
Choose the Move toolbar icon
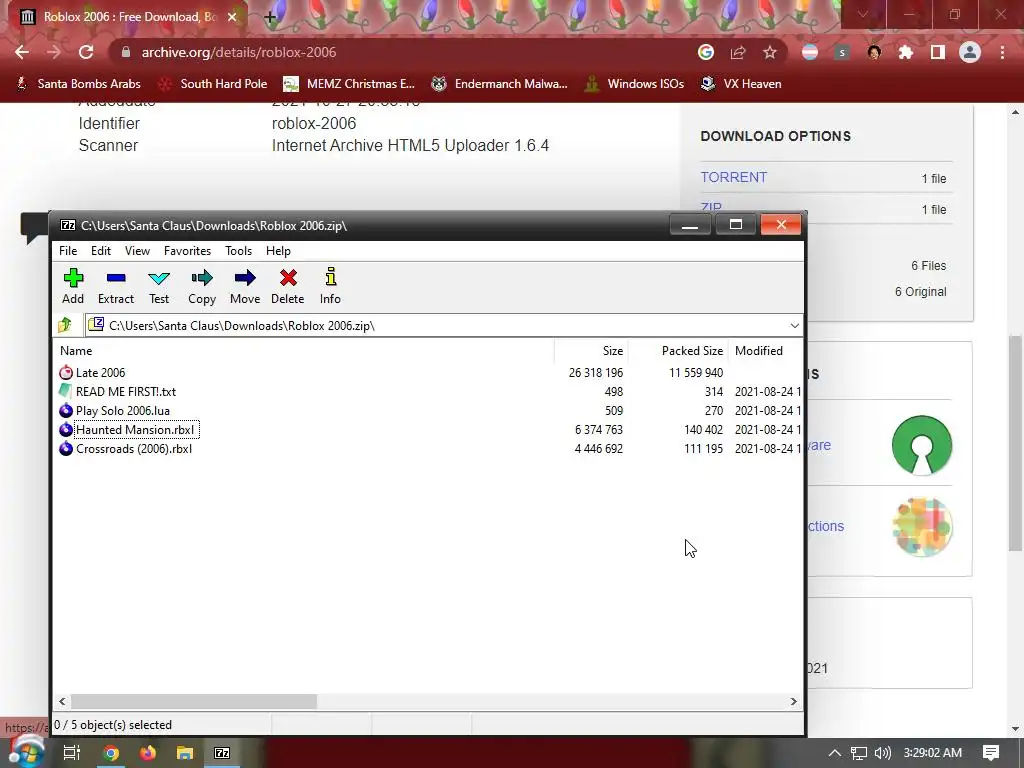[245, 286]
